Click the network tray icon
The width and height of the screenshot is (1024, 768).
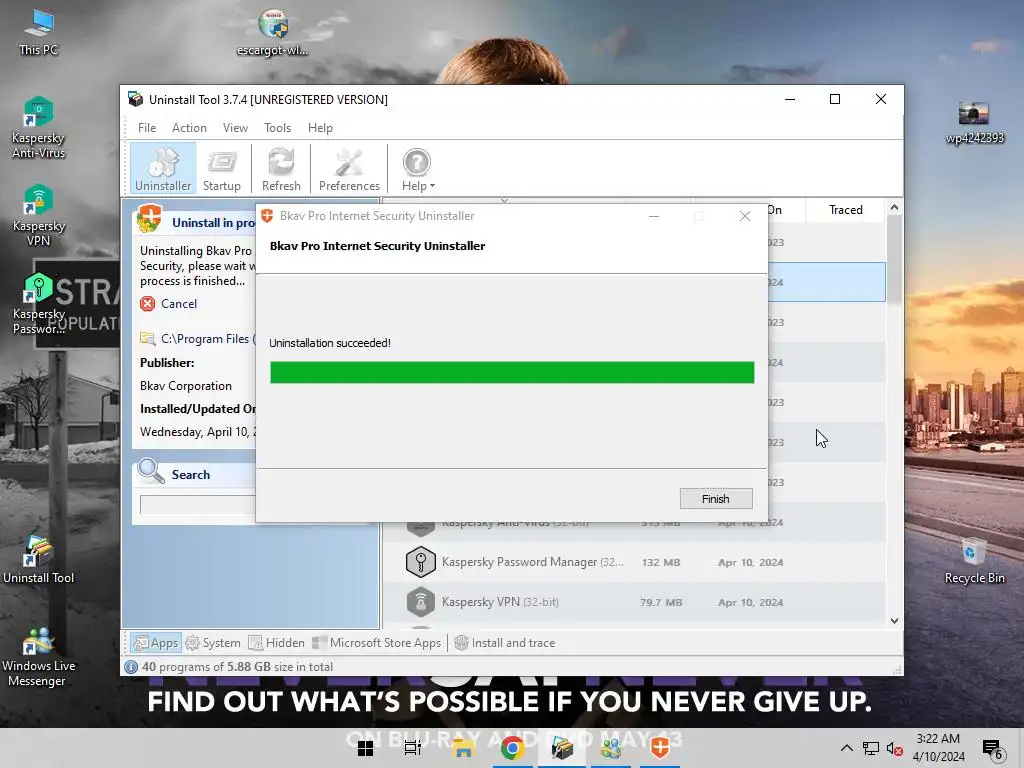[871, 748]
